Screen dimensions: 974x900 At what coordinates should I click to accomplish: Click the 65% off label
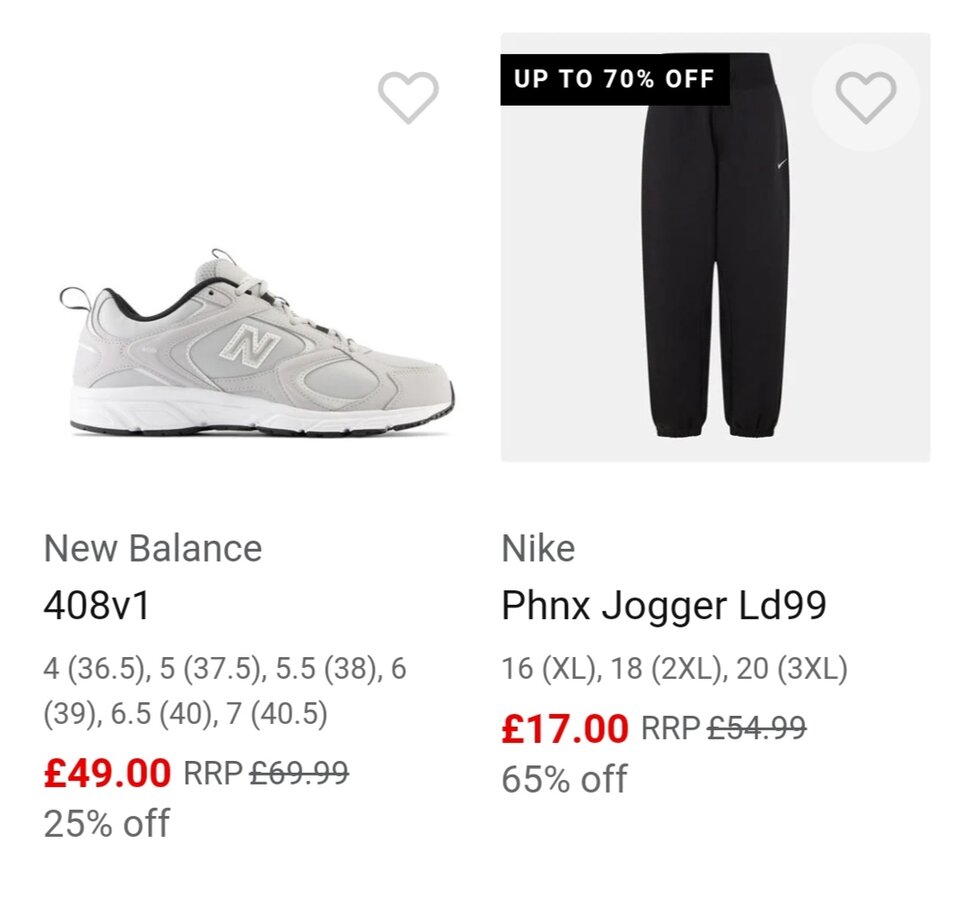[x=565, y=779]
